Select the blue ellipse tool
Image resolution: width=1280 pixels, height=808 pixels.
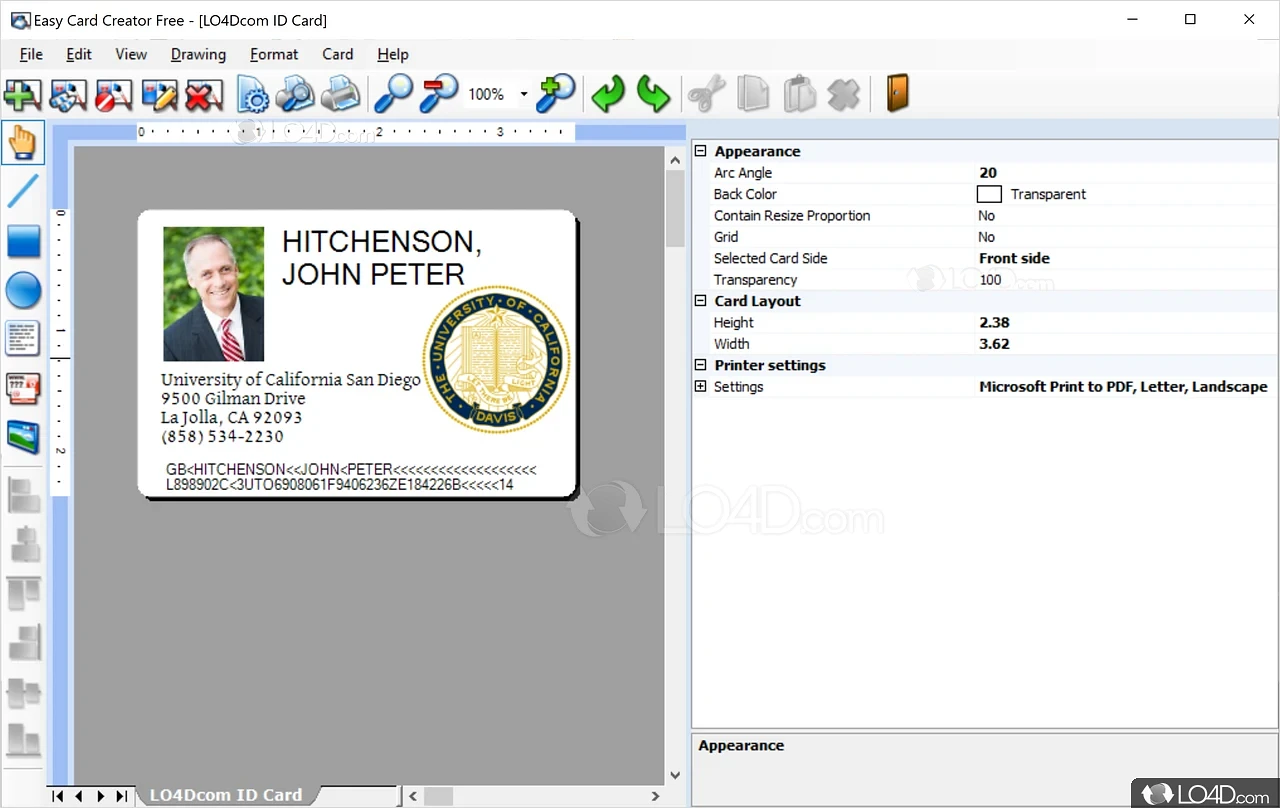(23, 291)
